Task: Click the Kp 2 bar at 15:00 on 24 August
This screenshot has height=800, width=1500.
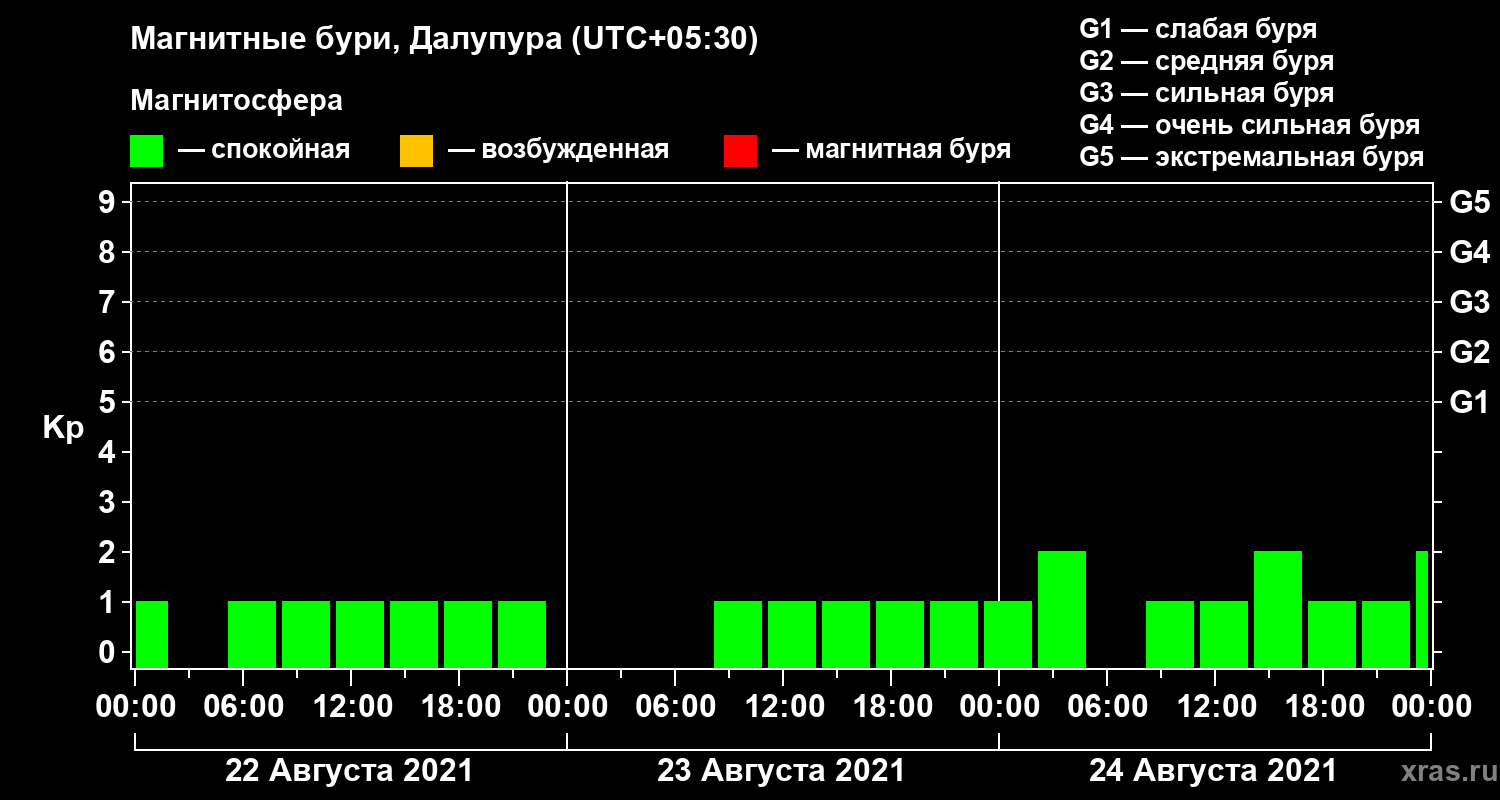Action: pos(1278,609)
